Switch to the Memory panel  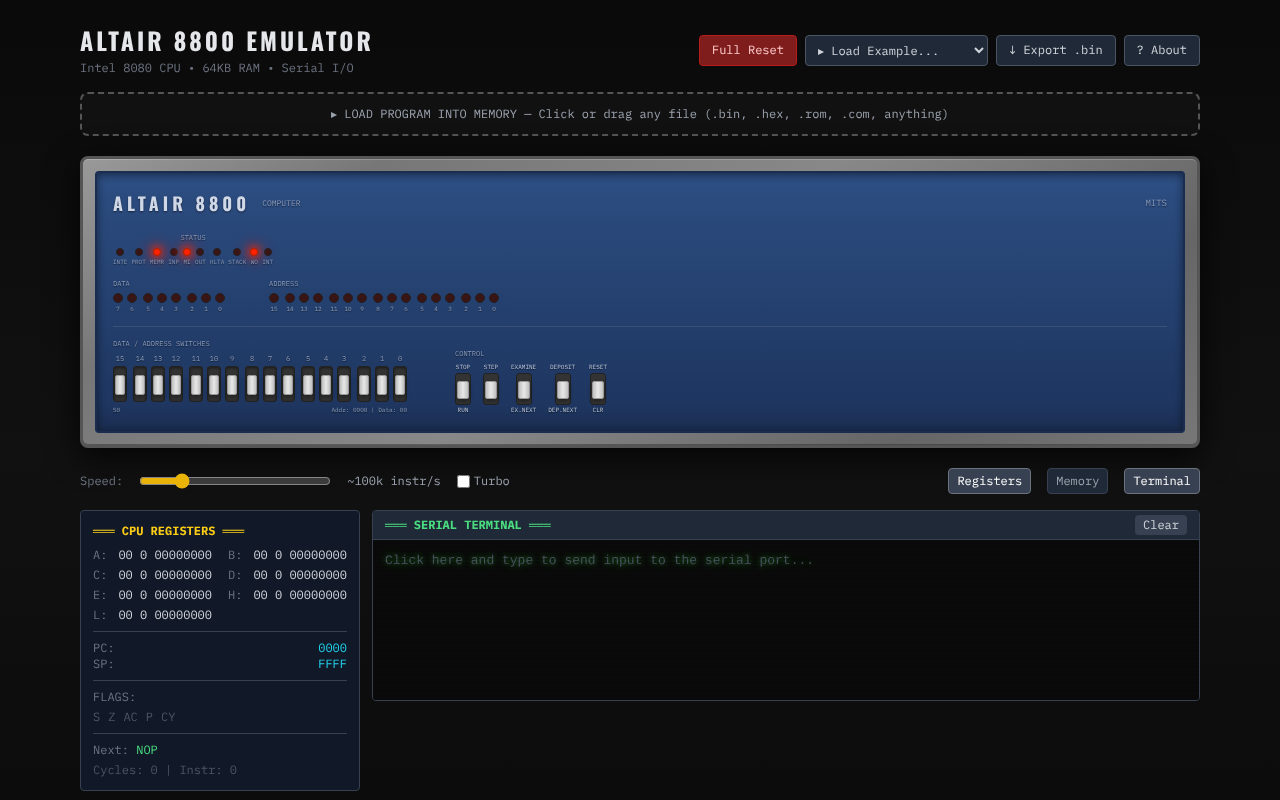click(x=1077, y=481)
